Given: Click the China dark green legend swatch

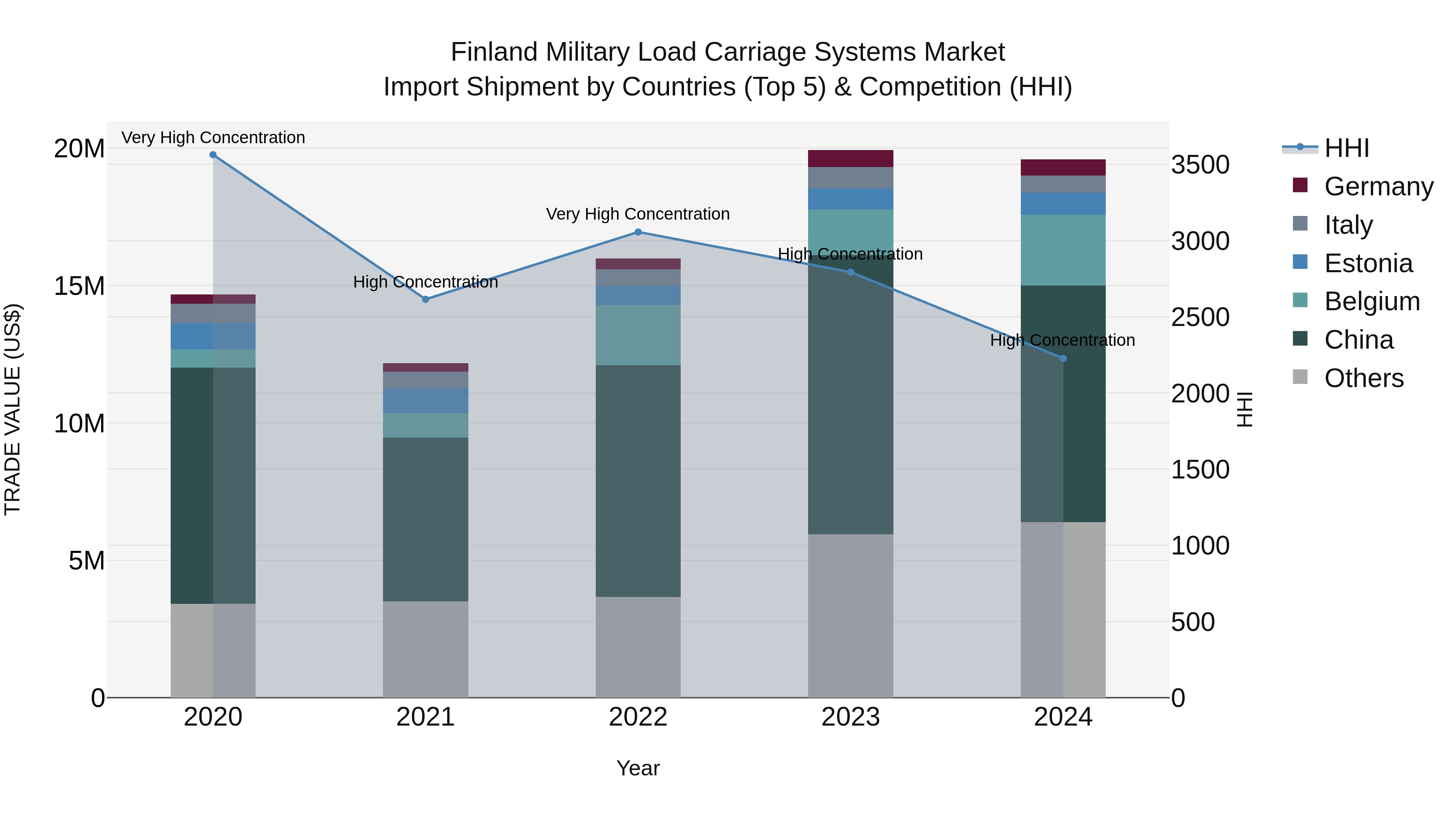Looking at the screenshot, I should (x=1300, y=338).
